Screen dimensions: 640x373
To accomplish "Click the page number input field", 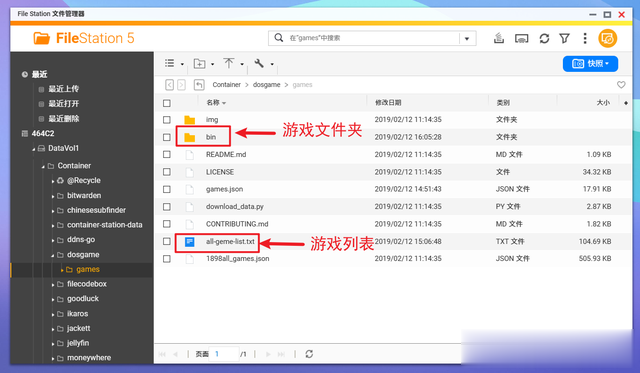I will (224, 354).
